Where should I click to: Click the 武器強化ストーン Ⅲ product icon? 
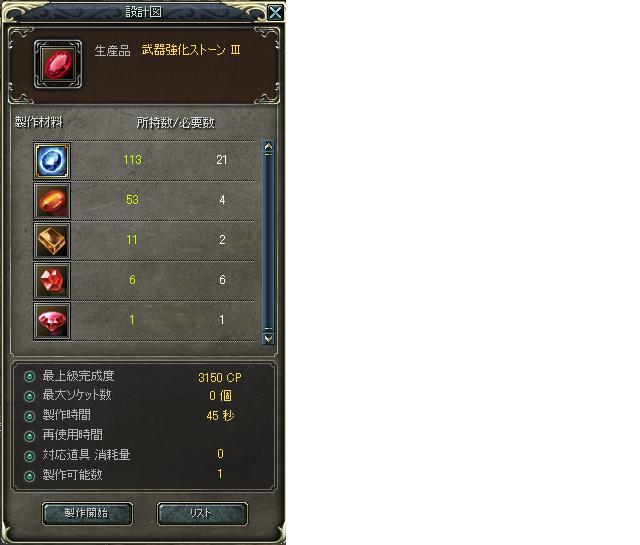coord(58,64)
